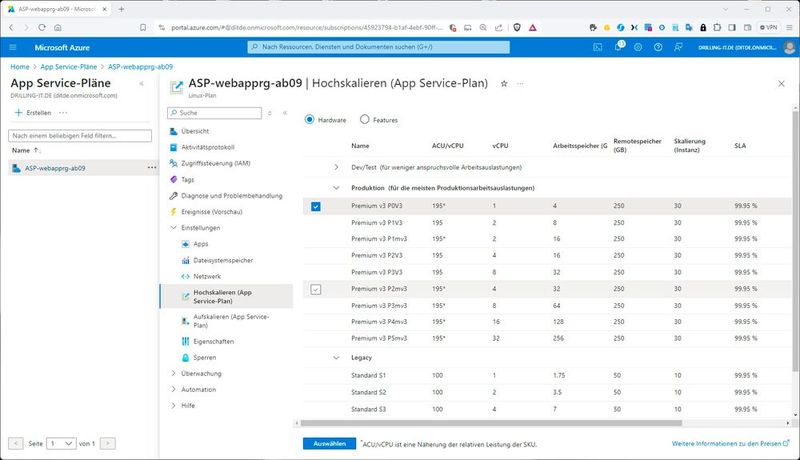Open Aufskalieren (App Service-Plan) menu item
Viewport: 800px width, 460px height.
pyautogui.click(x=231, y=321)
